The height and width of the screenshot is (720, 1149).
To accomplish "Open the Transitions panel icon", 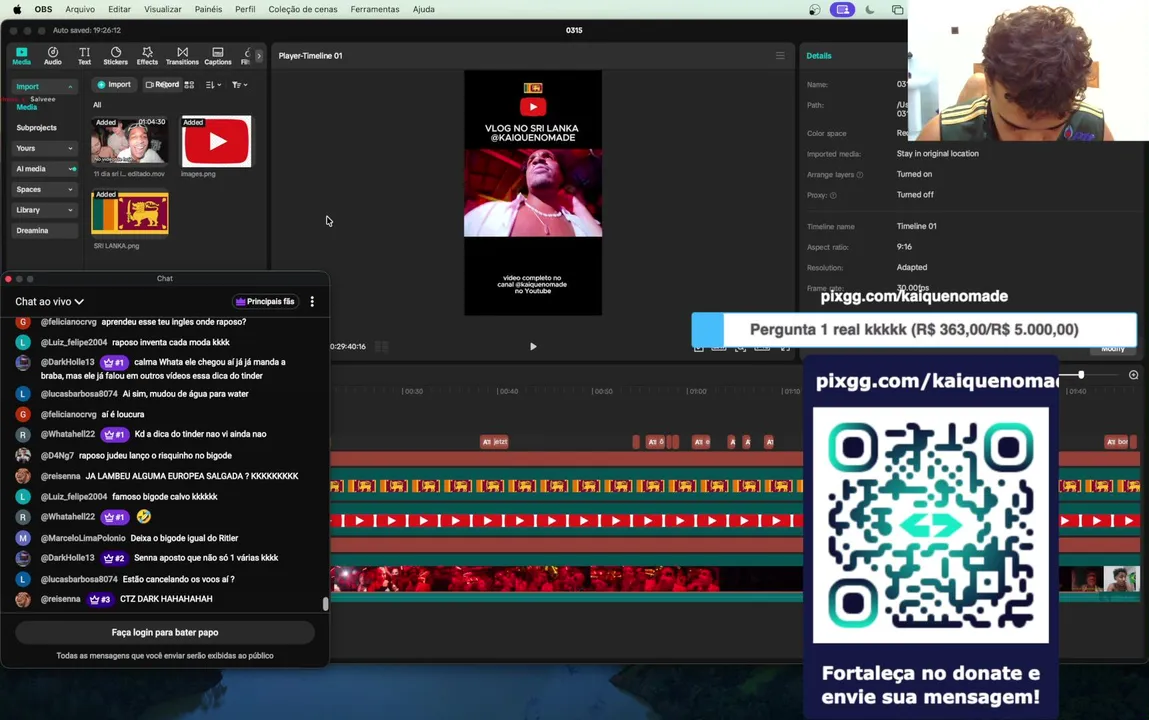I will click(182, 56).
